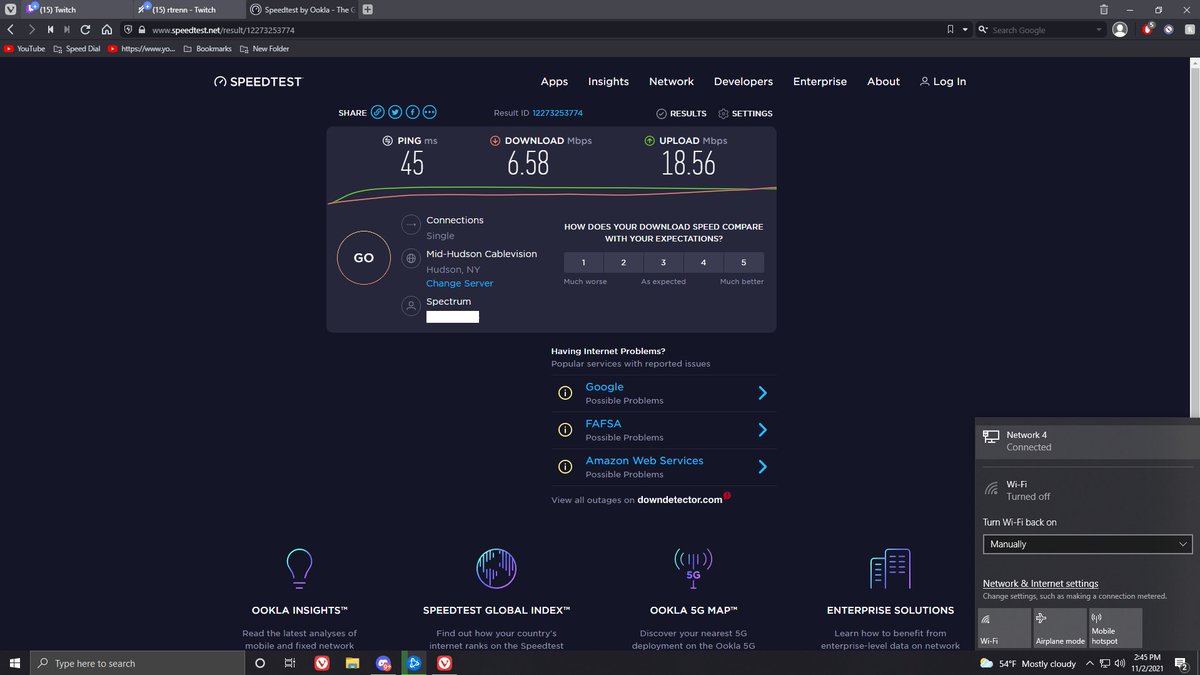Go back with the browser back arrow
Image resolution: width=1200 pixels, height=675 pixels.
[x=10, y=30]
